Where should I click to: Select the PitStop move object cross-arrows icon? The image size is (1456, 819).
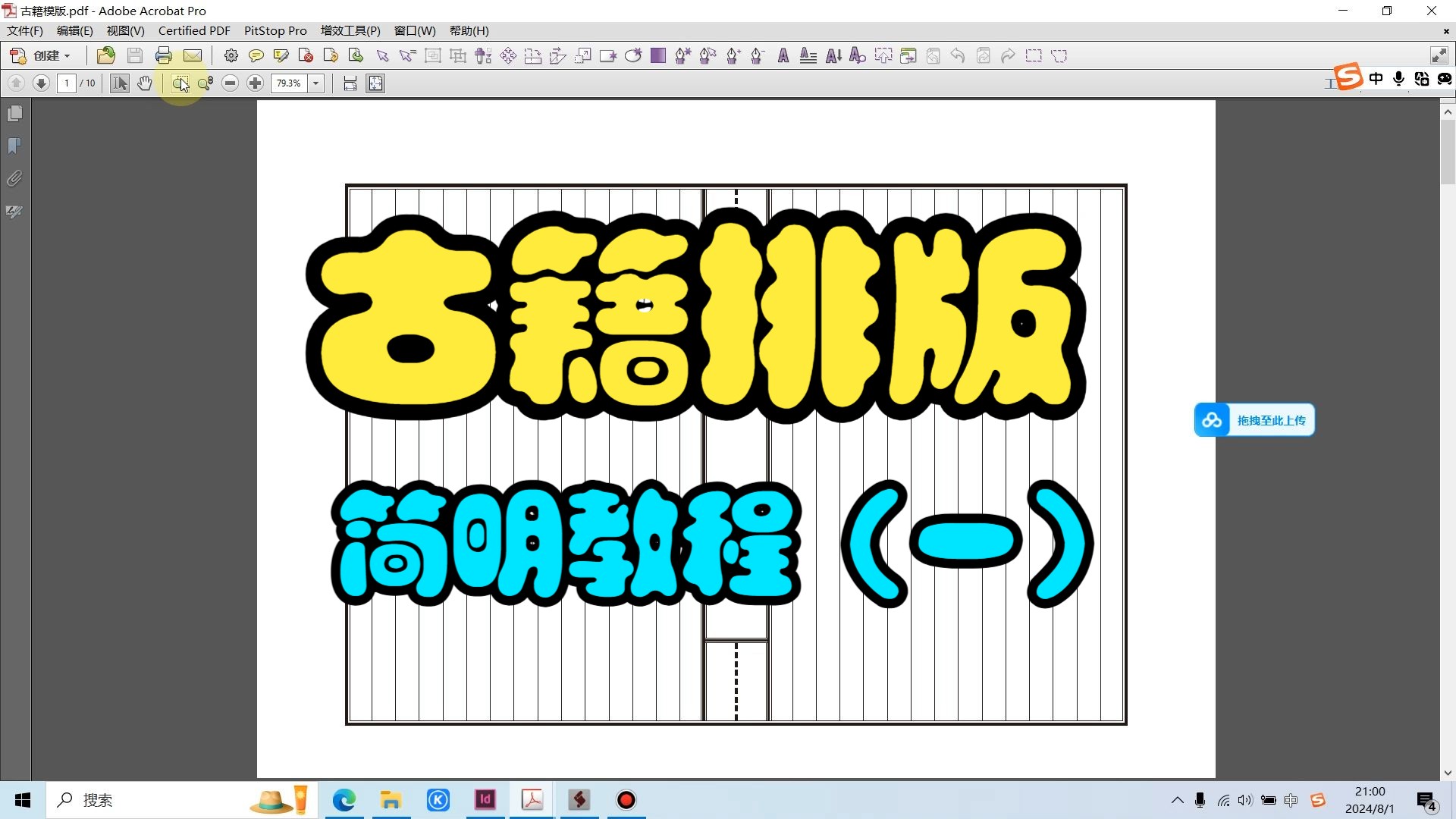tap(508, 55)
